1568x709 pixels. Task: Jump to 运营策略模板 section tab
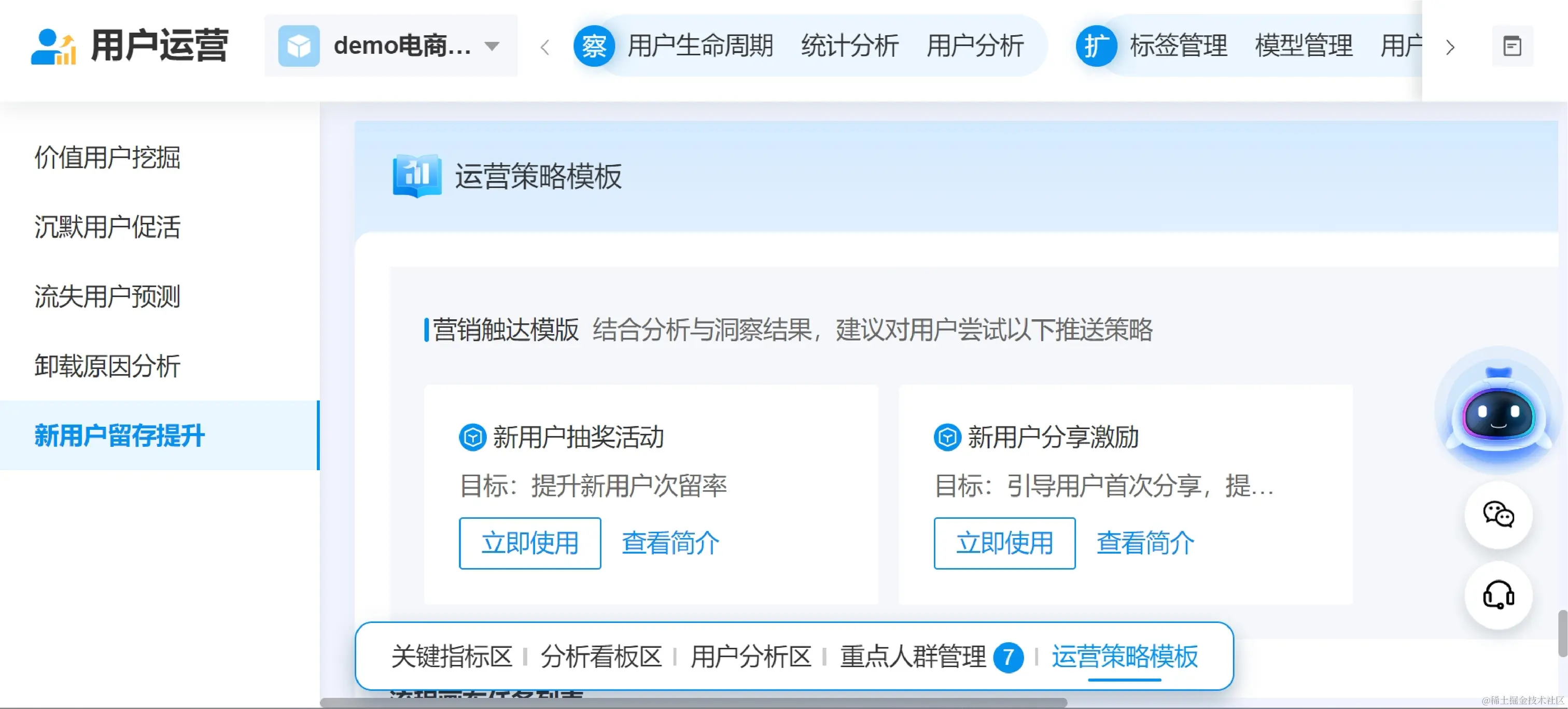pyautogui.click(x=1125, y=657)
